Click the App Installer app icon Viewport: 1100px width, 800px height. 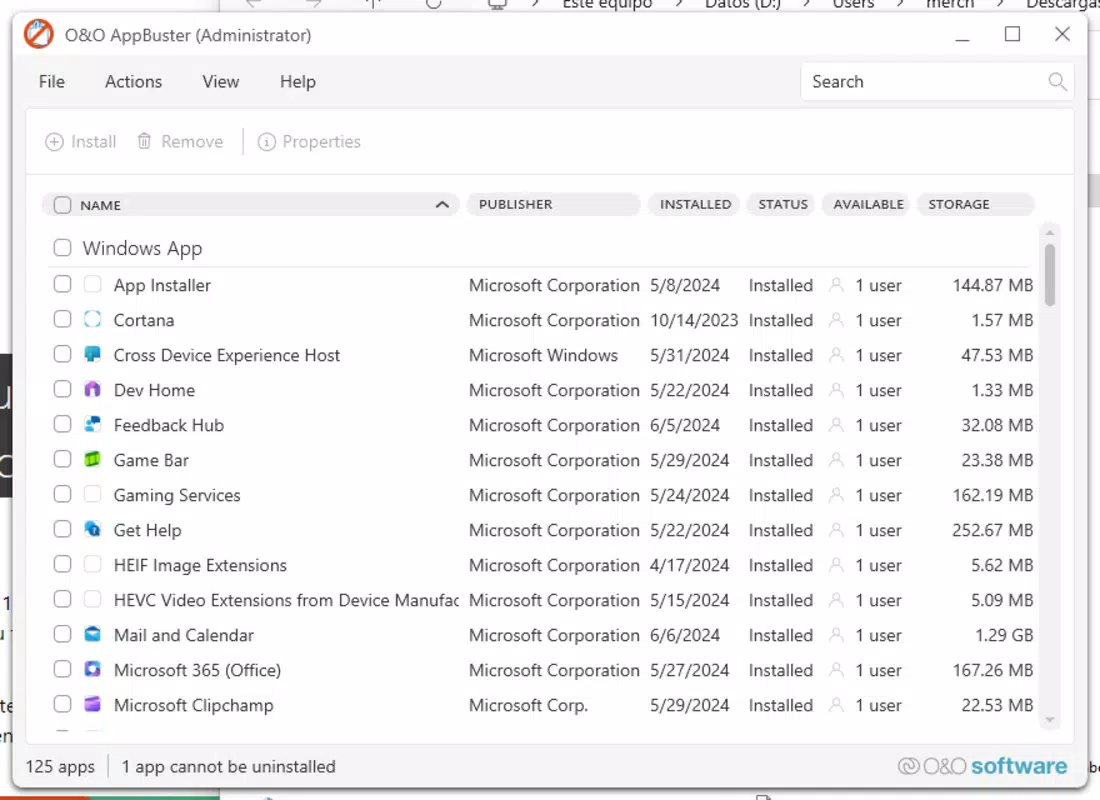(x=93, y=284)
